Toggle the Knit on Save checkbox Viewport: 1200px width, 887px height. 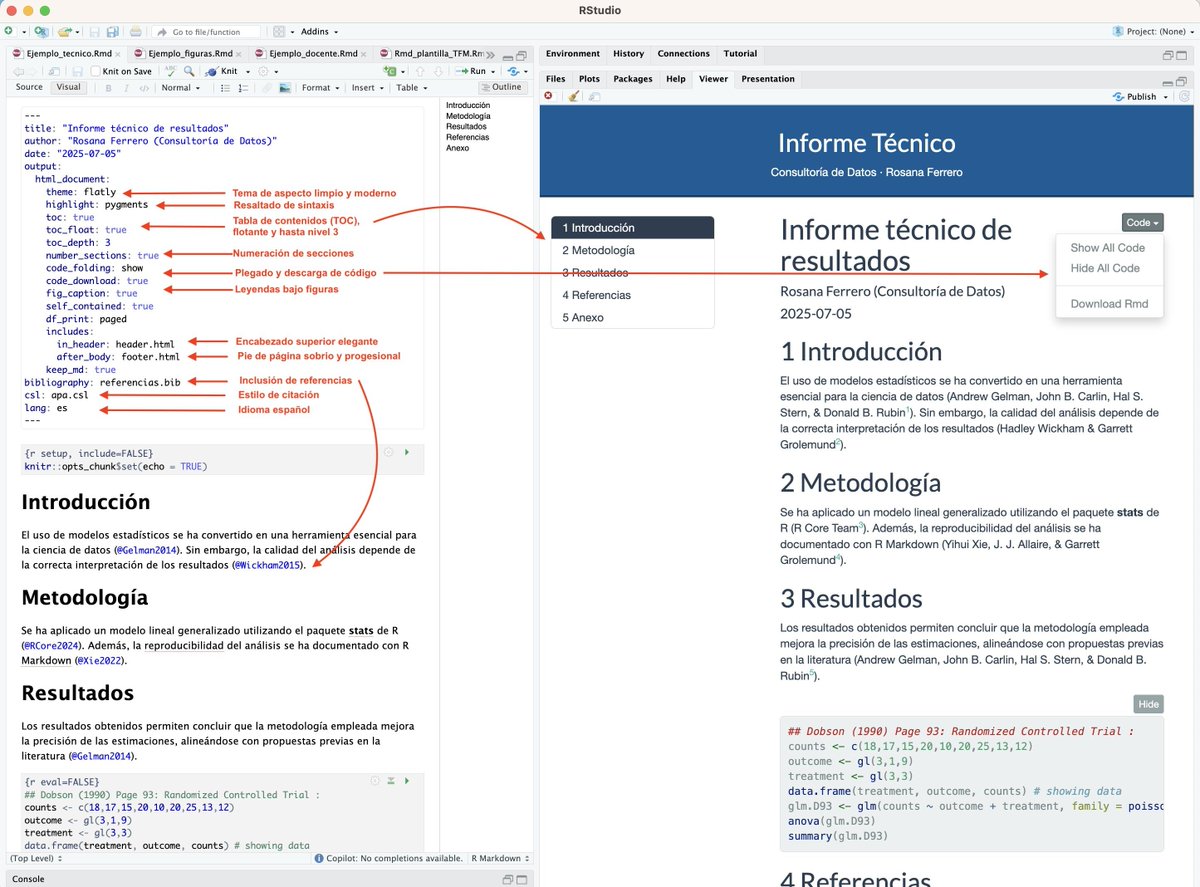95,71
